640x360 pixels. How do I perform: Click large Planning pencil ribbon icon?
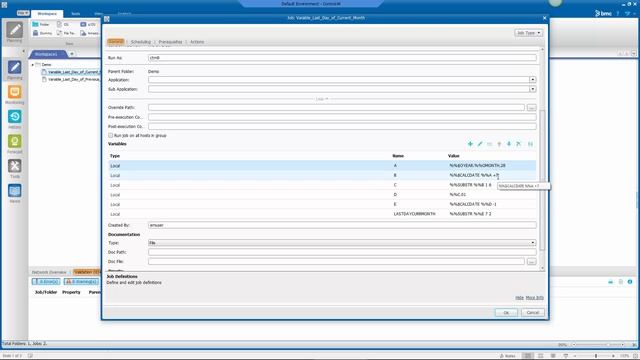point(14,31)
